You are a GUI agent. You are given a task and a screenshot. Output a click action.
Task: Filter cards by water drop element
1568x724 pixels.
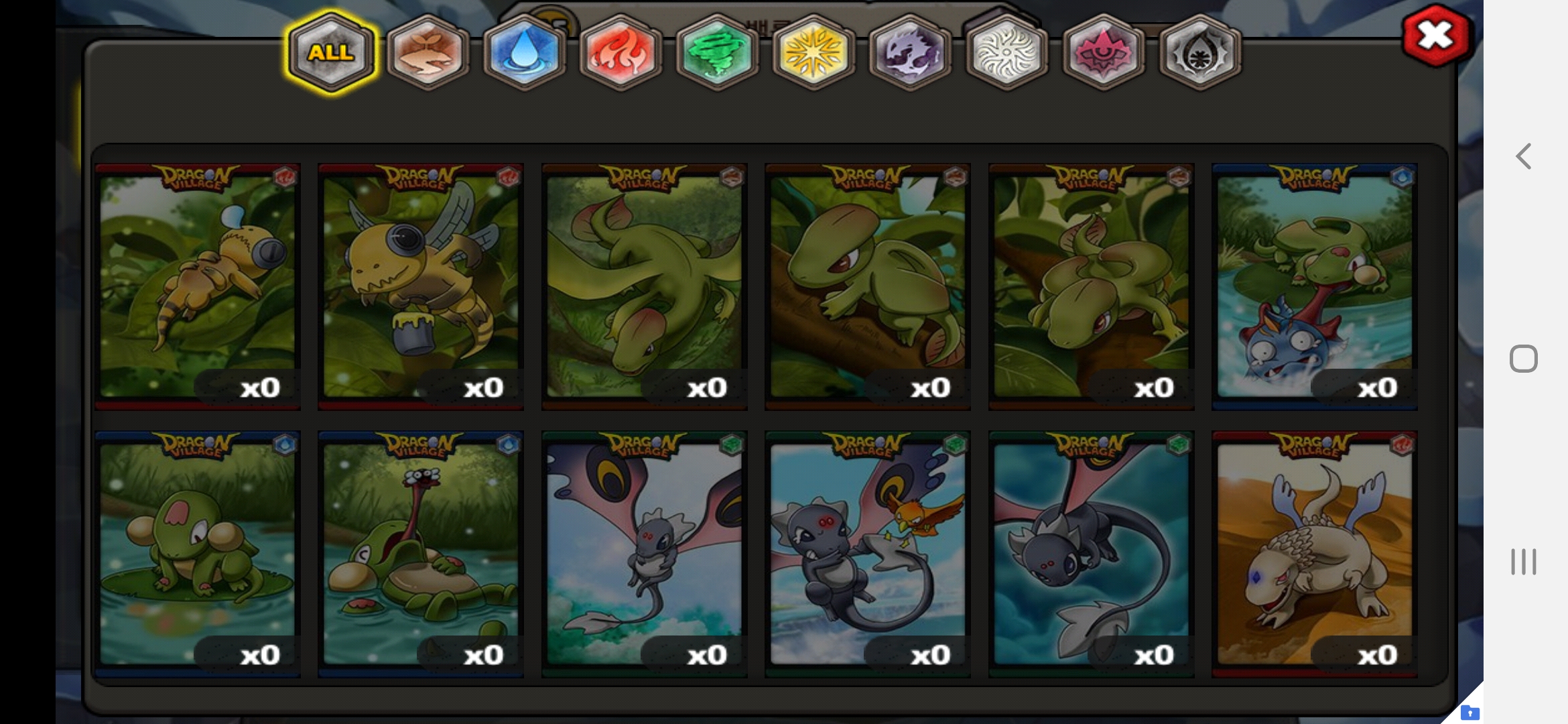[x=524, y=52]
